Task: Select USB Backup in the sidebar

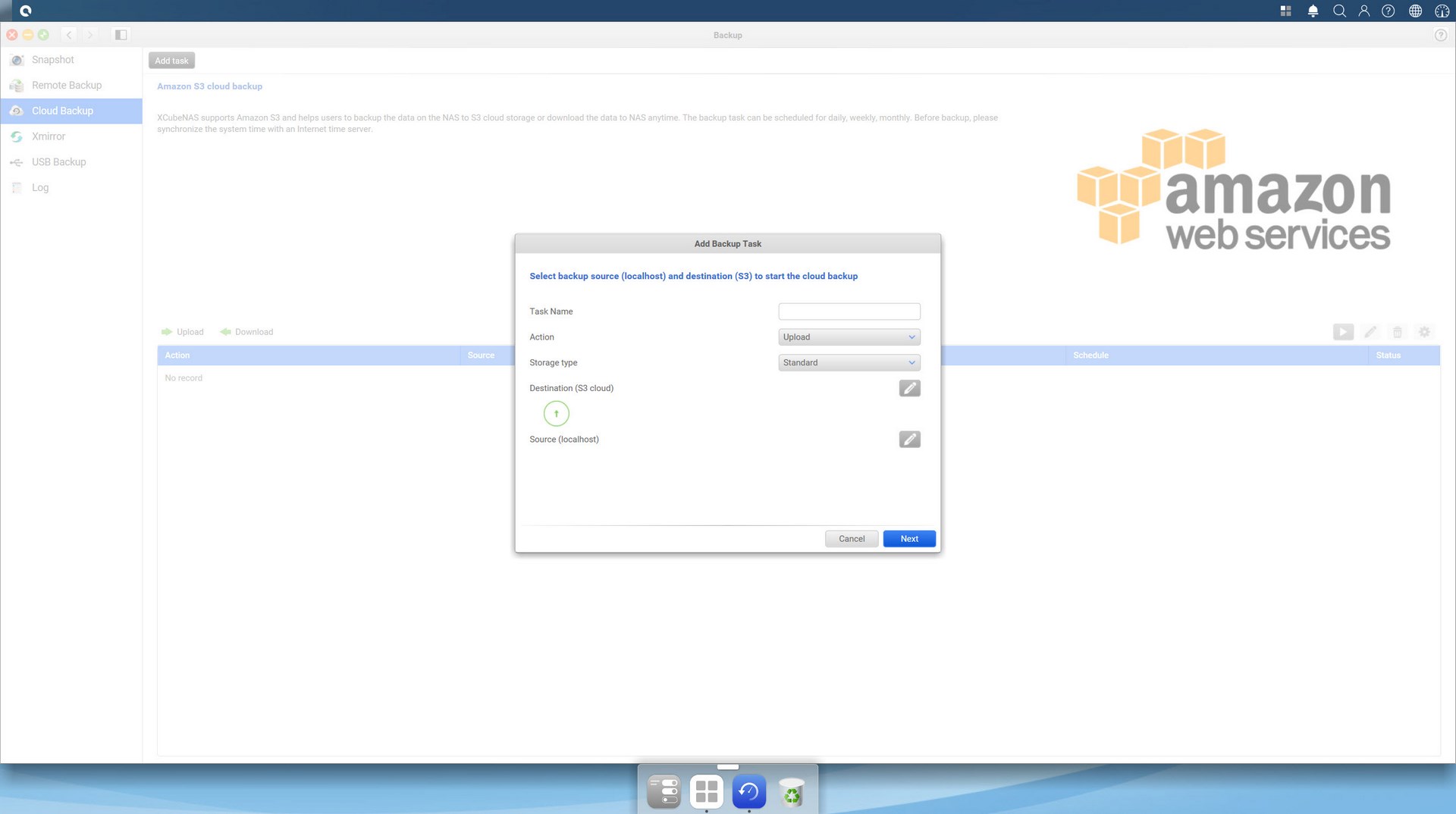Action: pyautogui.click(x=71, y=162)
